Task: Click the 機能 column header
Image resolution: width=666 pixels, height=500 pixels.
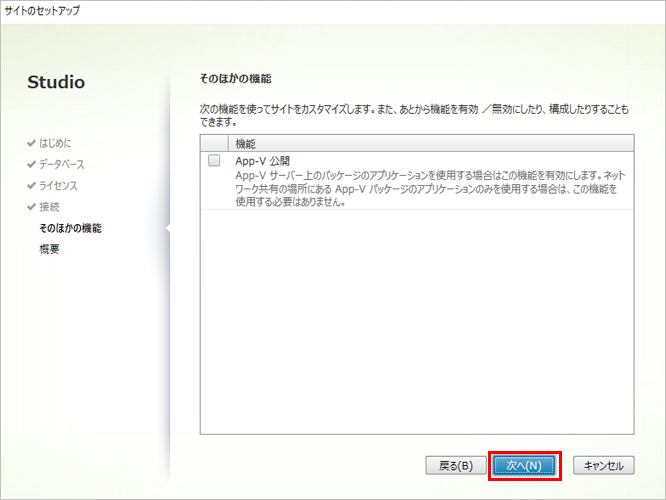Action: pos(245,143)
